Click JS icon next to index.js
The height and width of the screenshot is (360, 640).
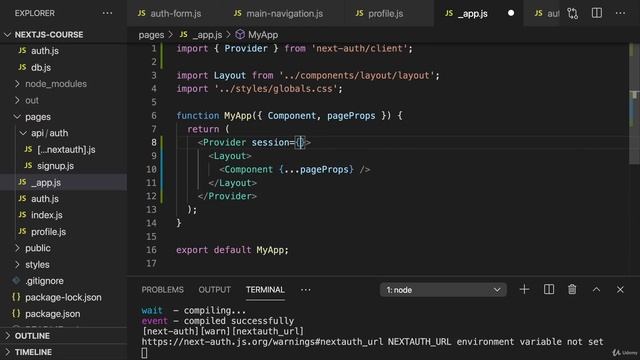pyautogui.click(x=22, y=215)
